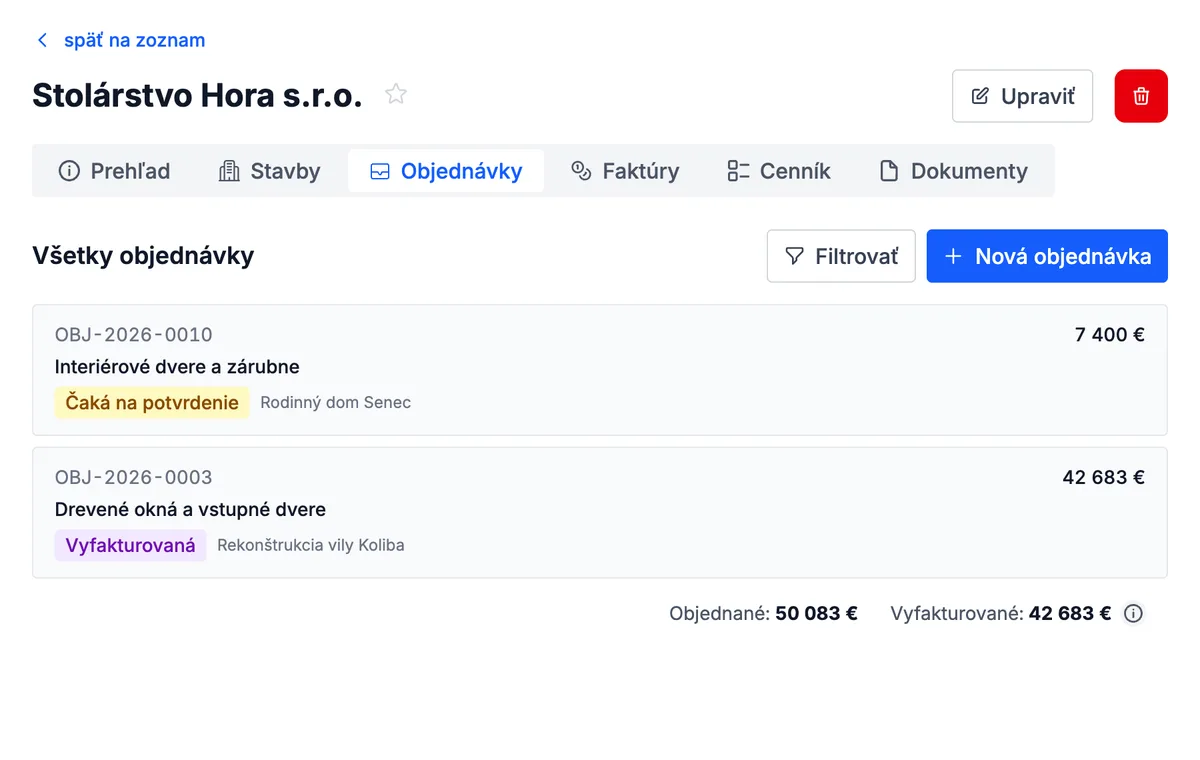Image resolution: width=1200 pixels, height=760 pixels.
Task: Click the Vyfakturovaná status badge
Action: [131, 546]
